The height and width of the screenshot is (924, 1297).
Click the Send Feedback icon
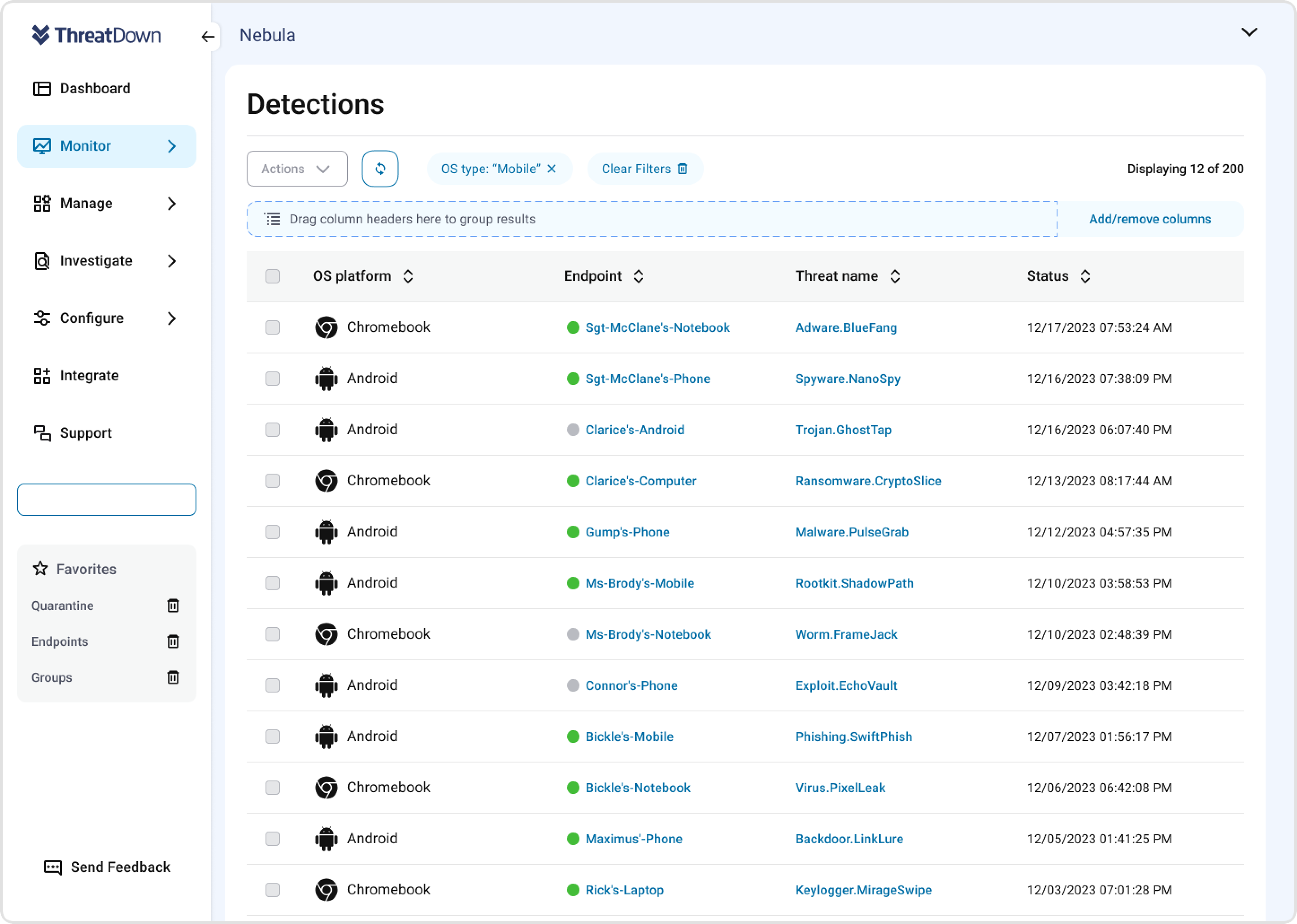pyautogui.click(x=52, y=867)
